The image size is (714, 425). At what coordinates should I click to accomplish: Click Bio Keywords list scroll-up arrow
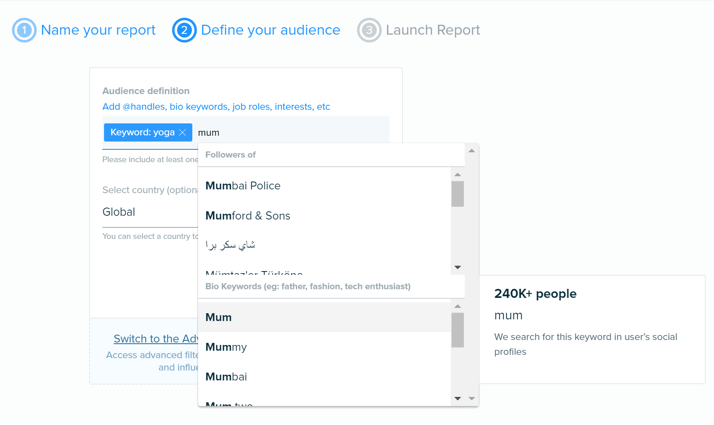pos(458,306)
